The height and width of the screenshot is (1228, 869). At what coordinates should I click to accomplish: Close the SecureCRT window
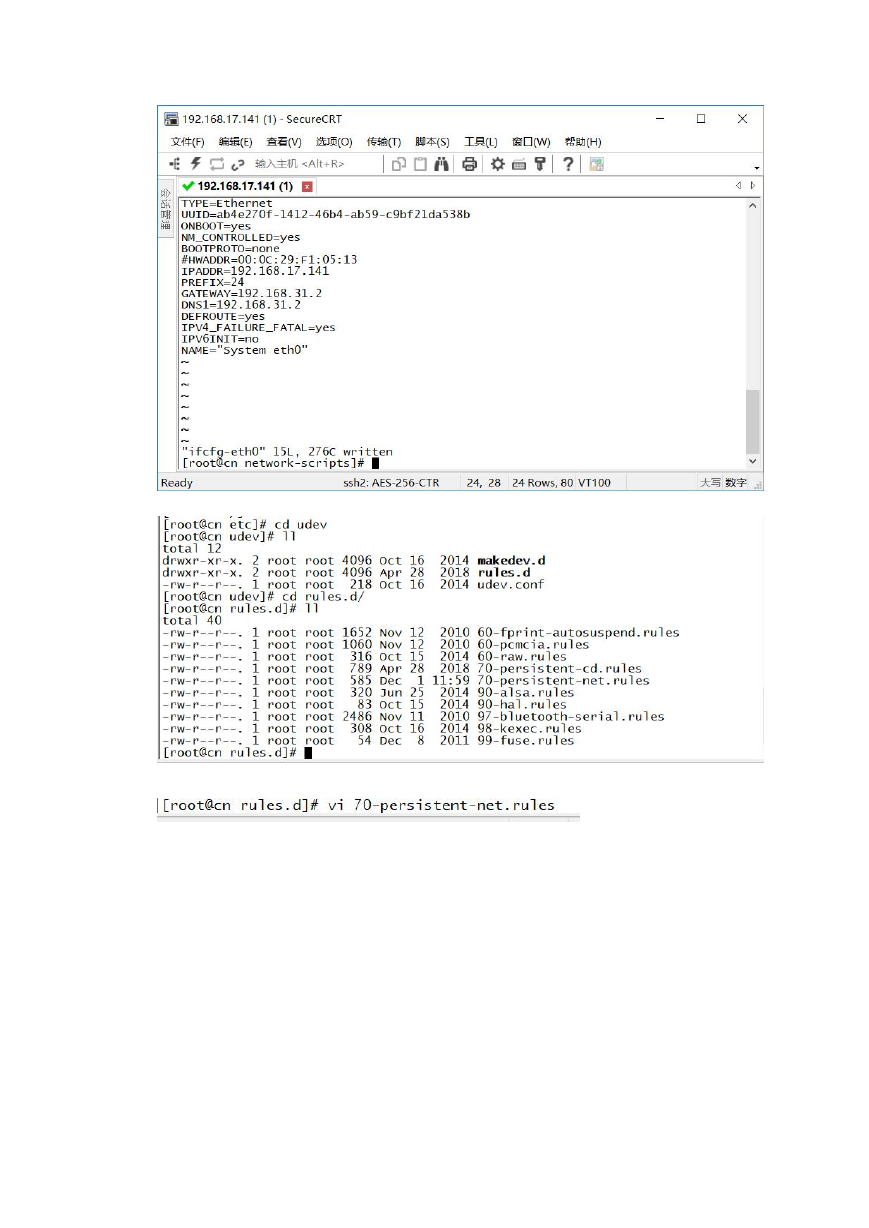pos(742,119)
